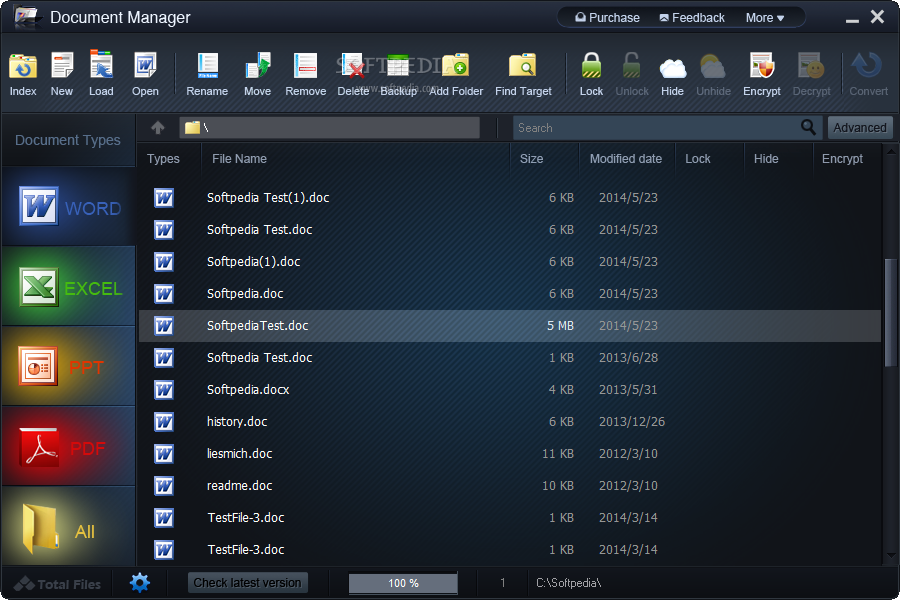This screenshot has height=600, width=900.
Task: Select the liesmich.doc file name
Action: tap(239, 454)
